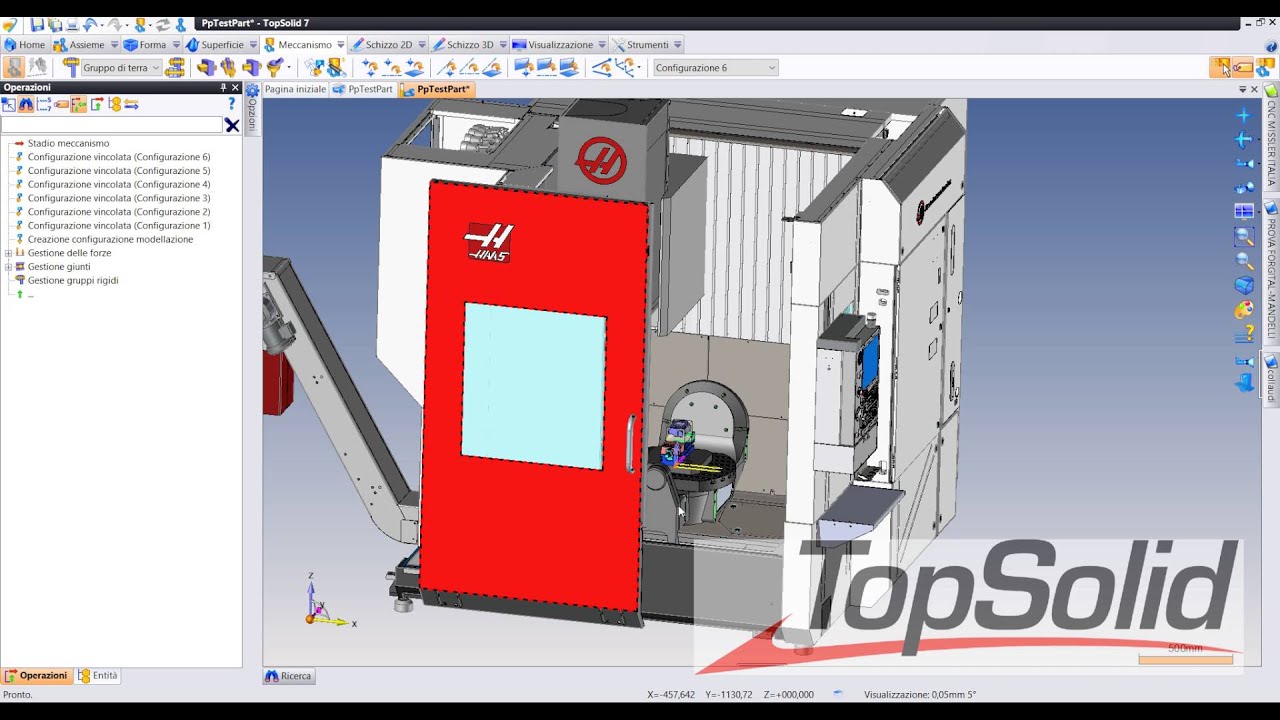Click the branching tree icon in toolbar
This screenshot has width=1280, height=720.
[x=627, y=68]
